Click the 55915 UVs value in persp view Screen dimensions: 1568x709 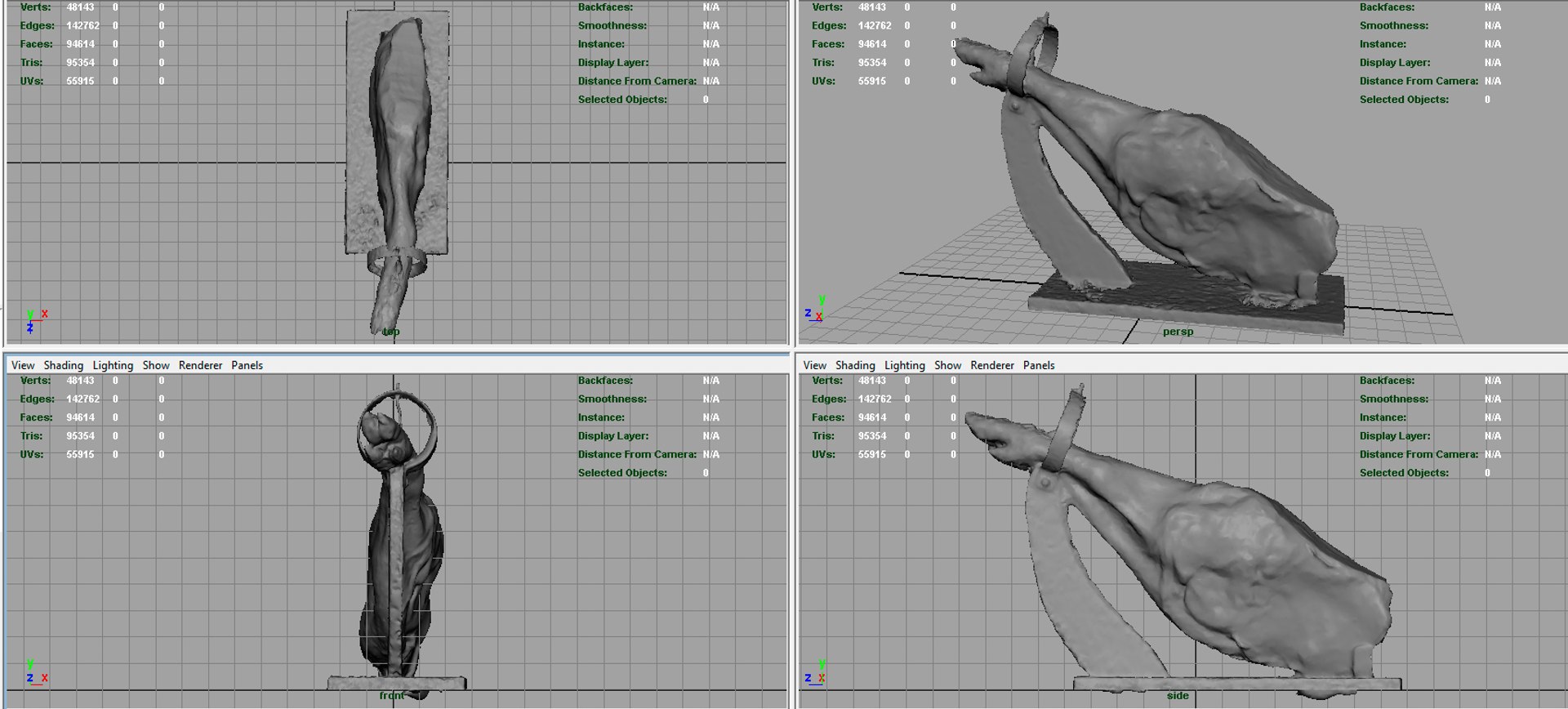point(872,81)
